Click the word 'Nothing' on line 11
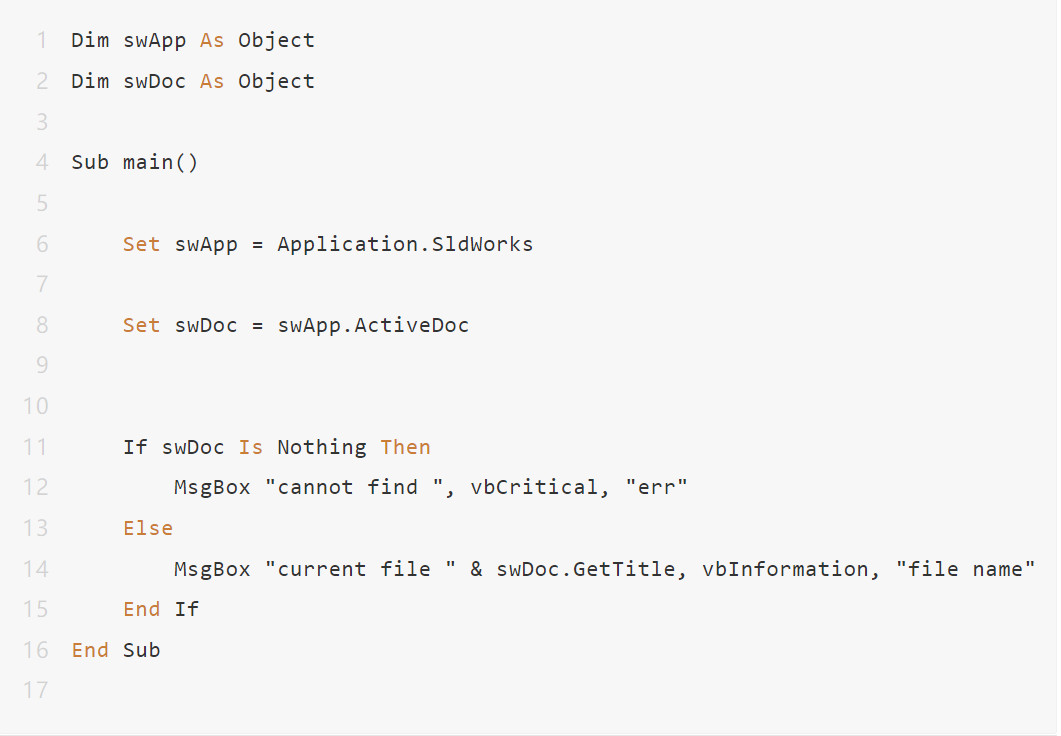 tap(321, 447)
